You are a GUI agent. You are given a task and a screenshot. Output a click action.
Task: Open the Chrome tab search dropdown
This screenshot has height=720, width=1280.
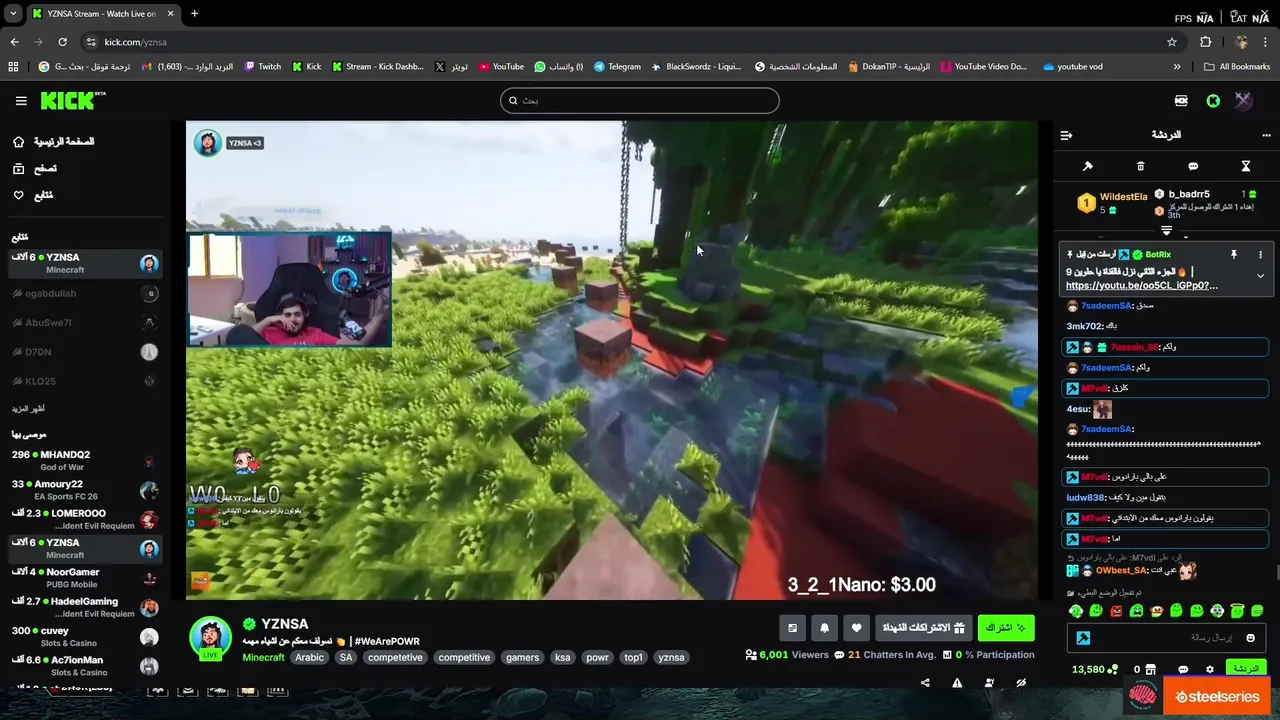pyautogui.click(x=13, y=14)
